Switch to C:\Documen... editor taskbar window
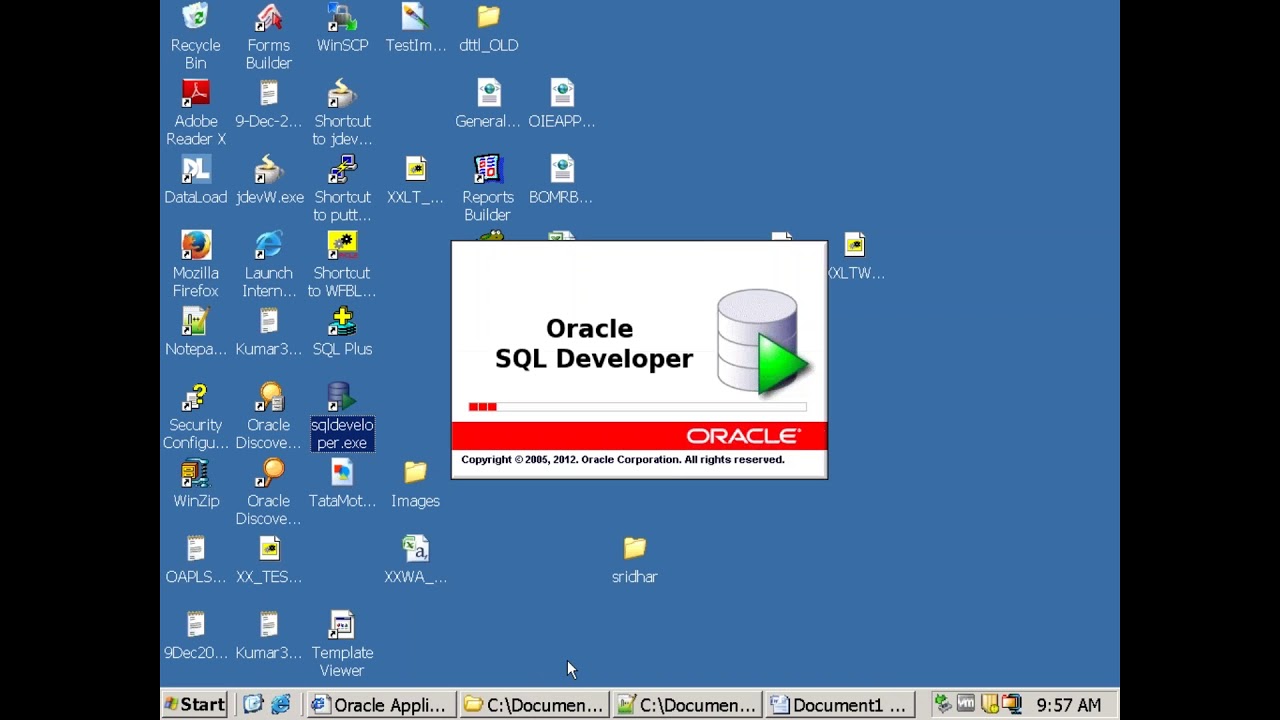This screenshot has height=720, width=1280. [x=687, y=705]
